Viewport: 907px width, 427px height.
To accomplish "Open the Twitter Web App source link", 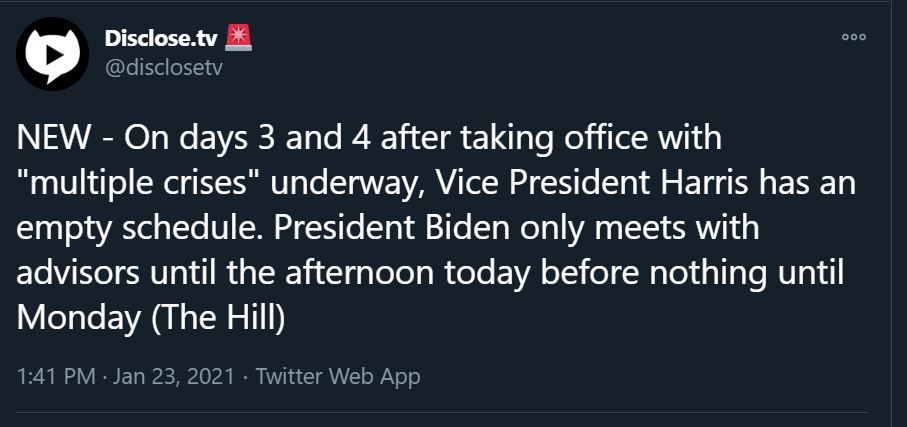I will [x=338, y=377].
